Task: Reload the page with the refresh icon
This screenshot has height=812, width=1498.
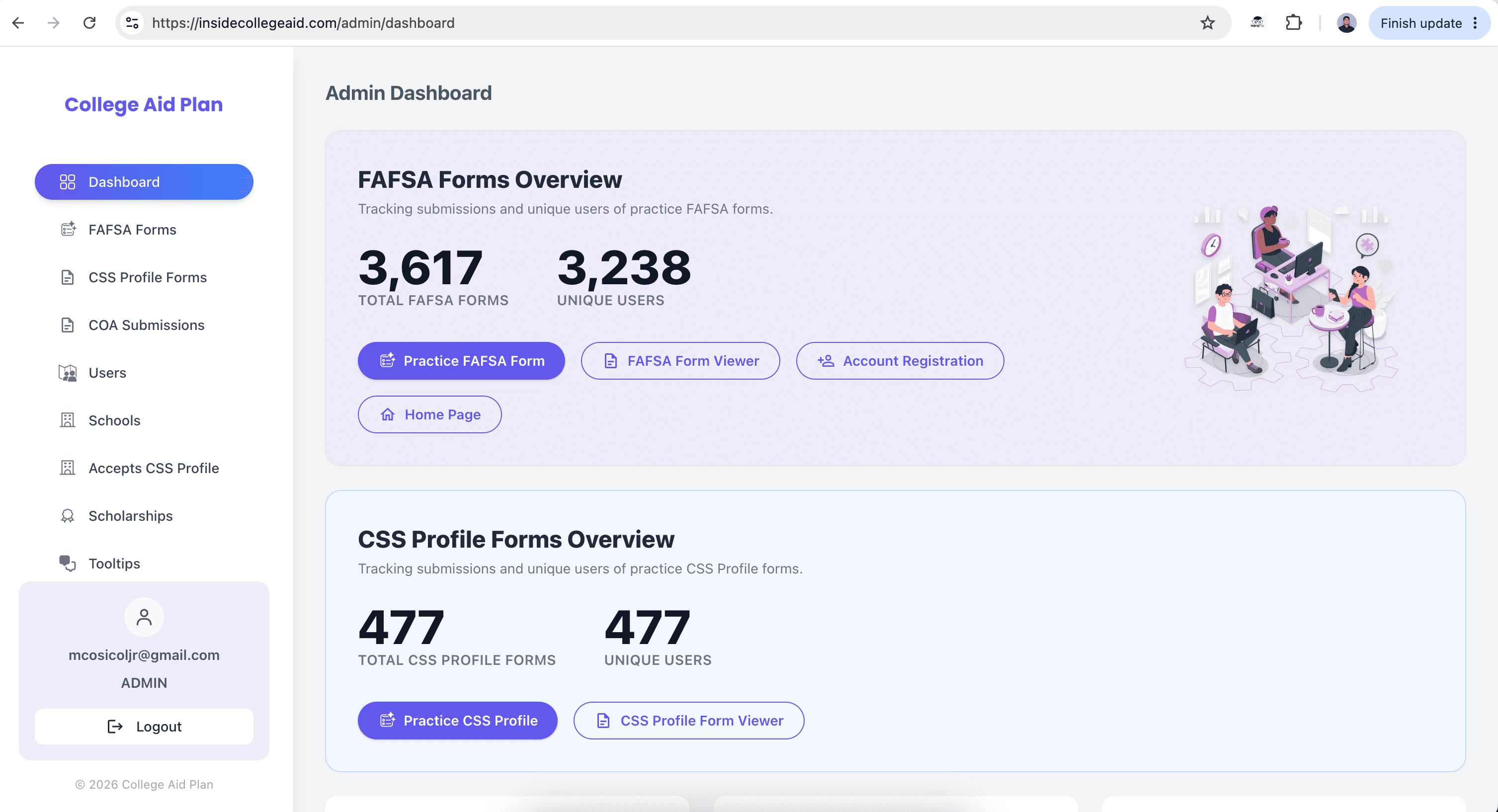Action: tap(89, 23)
